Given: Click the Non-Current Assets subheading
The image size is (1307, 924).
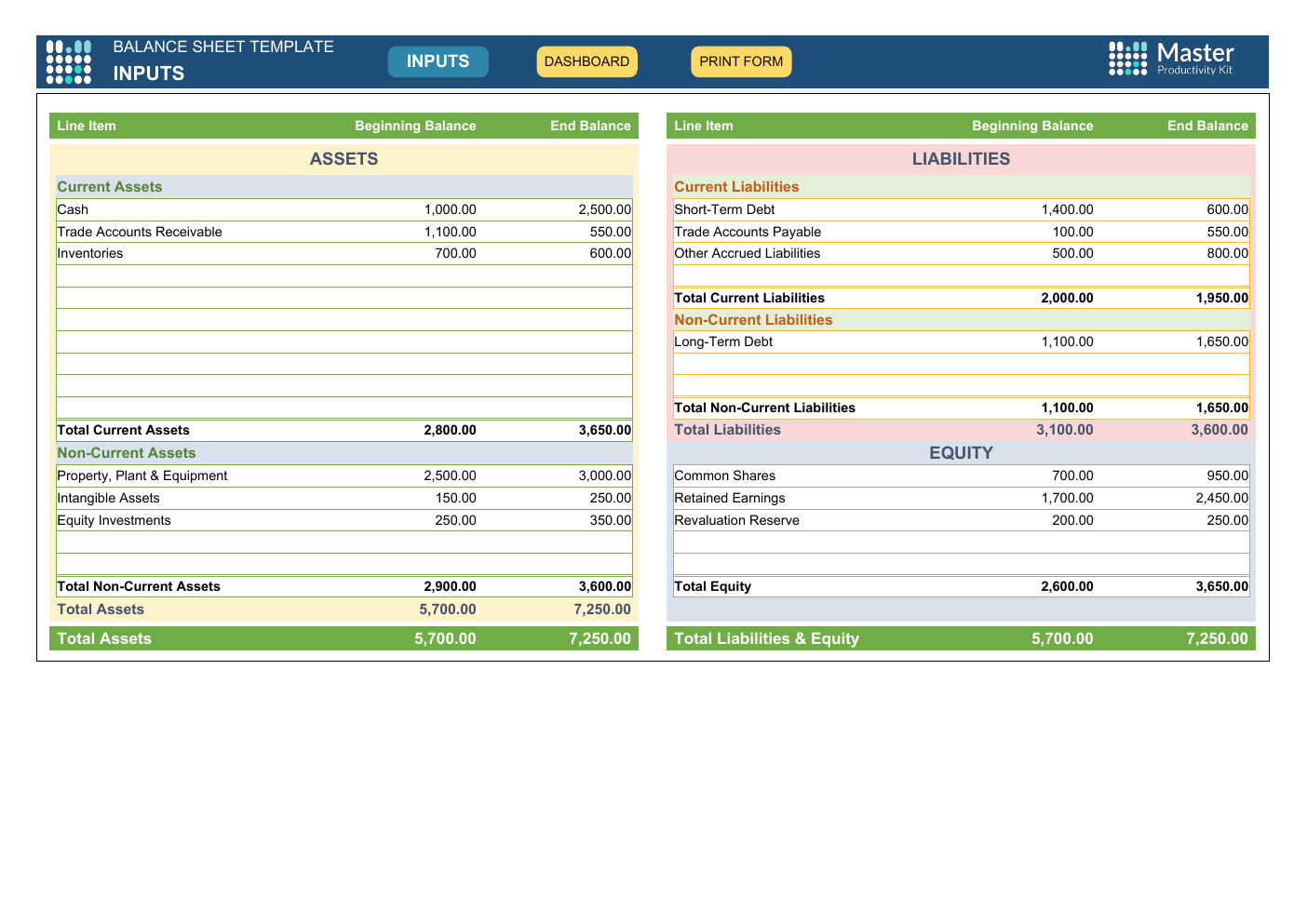Looking at the screenshot, I should click(x=127, y=453).
